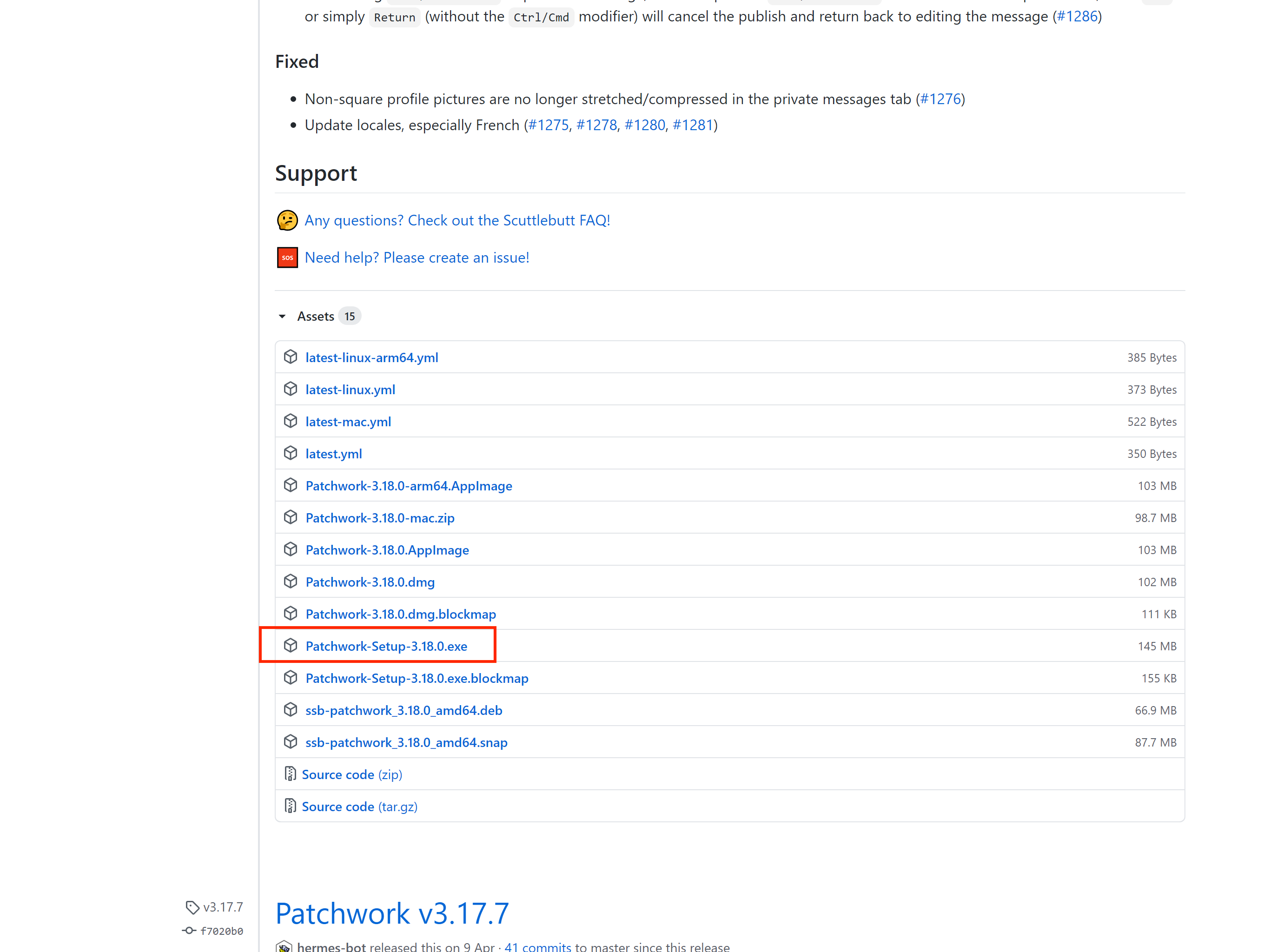Viewport: 1270px width, 952px height.
Task: Click the commit icon beside f7020b0
Action: [190, 931]
